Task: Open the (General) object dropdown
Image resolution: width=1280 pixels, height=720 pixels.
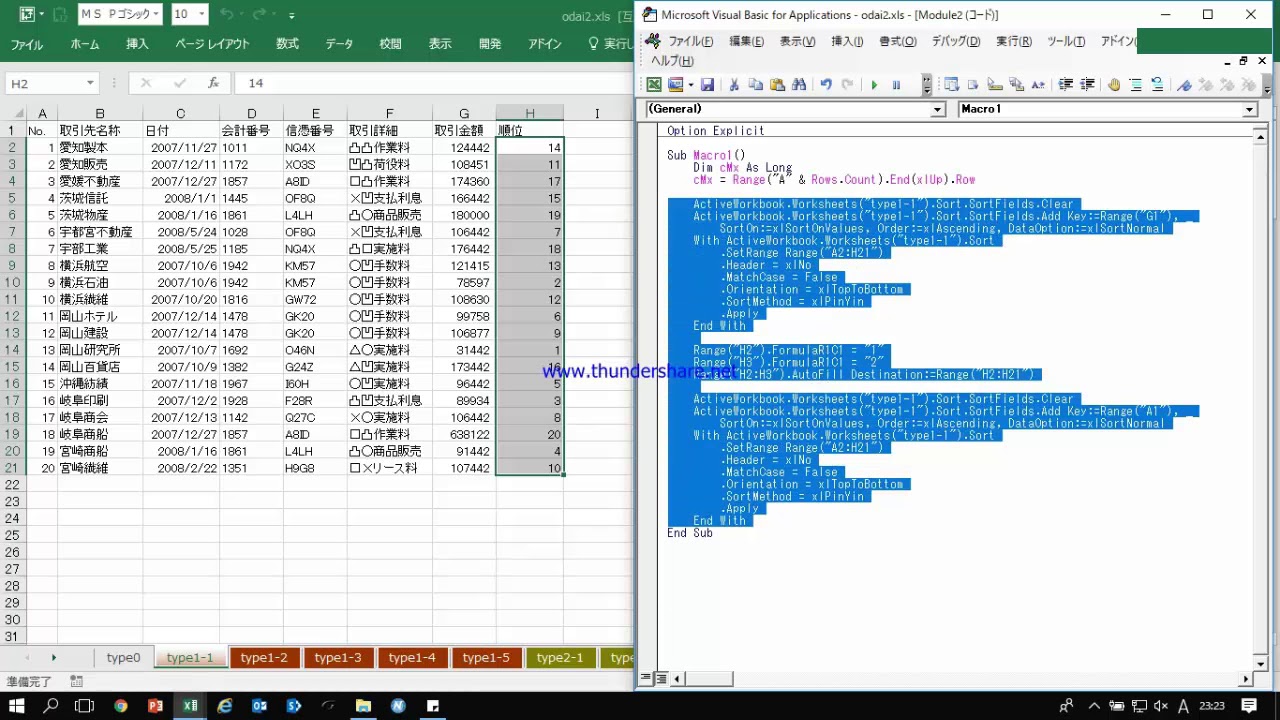Action: [937, 109]
